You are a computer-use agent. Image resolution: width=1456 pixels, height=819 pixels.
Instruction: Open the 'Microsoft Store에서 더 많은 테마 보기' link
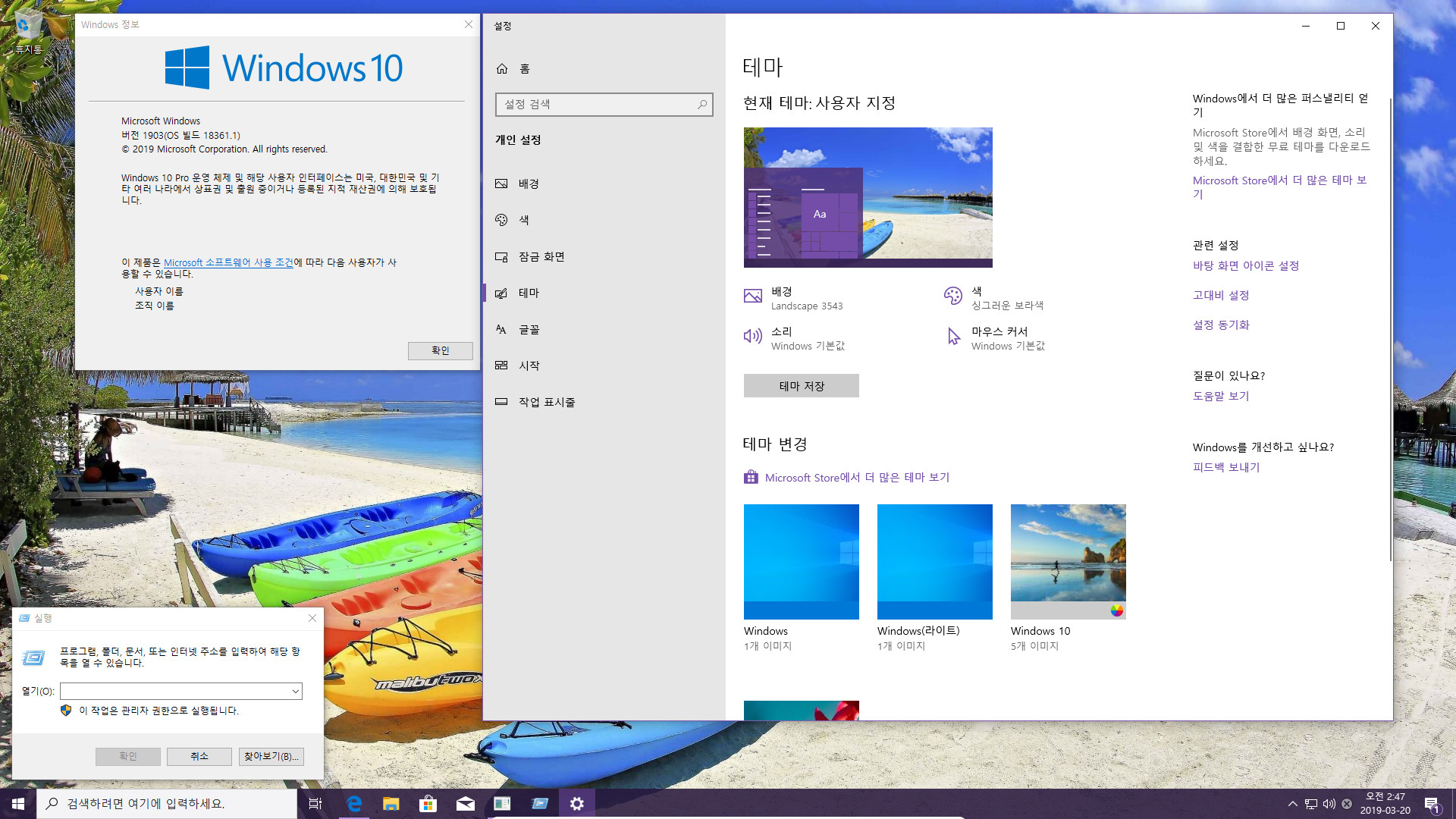click(857, 477)
